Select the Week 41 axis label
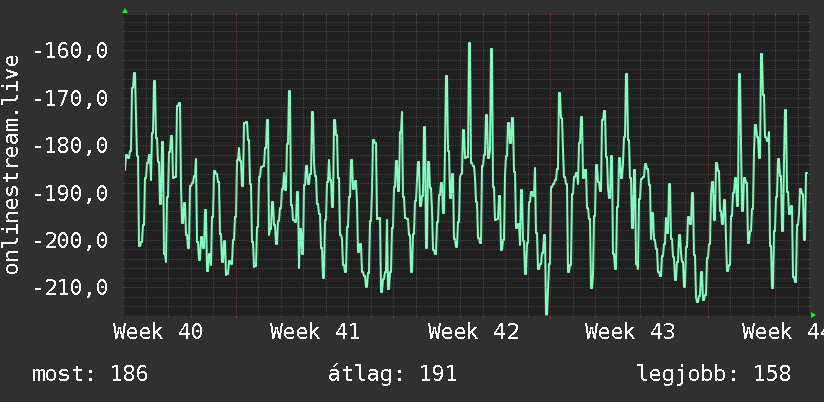The height and width of the screenshot is (402, 824). pyautogui.click(x=315, y=332)
